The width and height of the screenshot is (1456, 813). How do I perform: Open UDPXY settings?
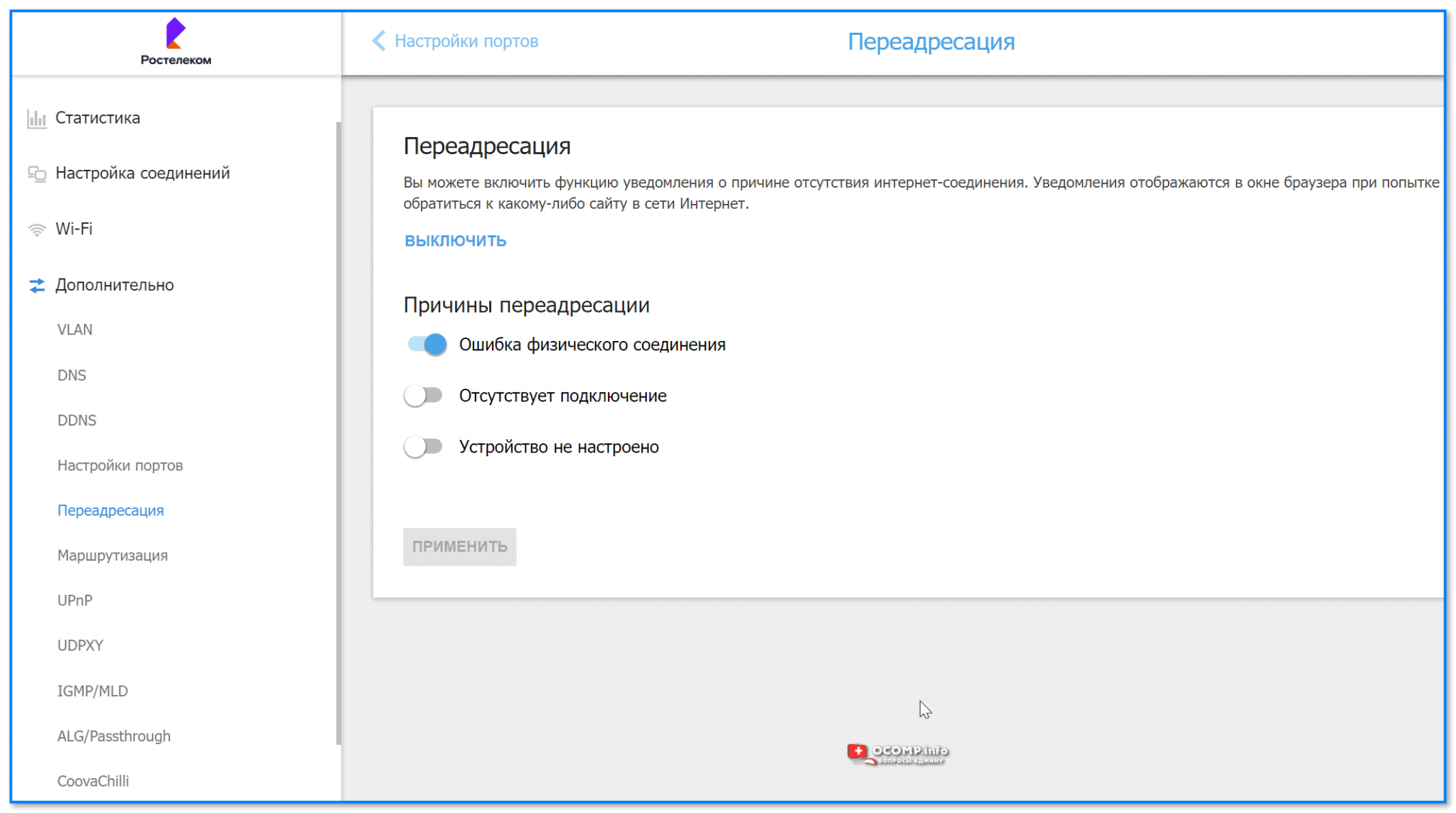pos(80,645)
